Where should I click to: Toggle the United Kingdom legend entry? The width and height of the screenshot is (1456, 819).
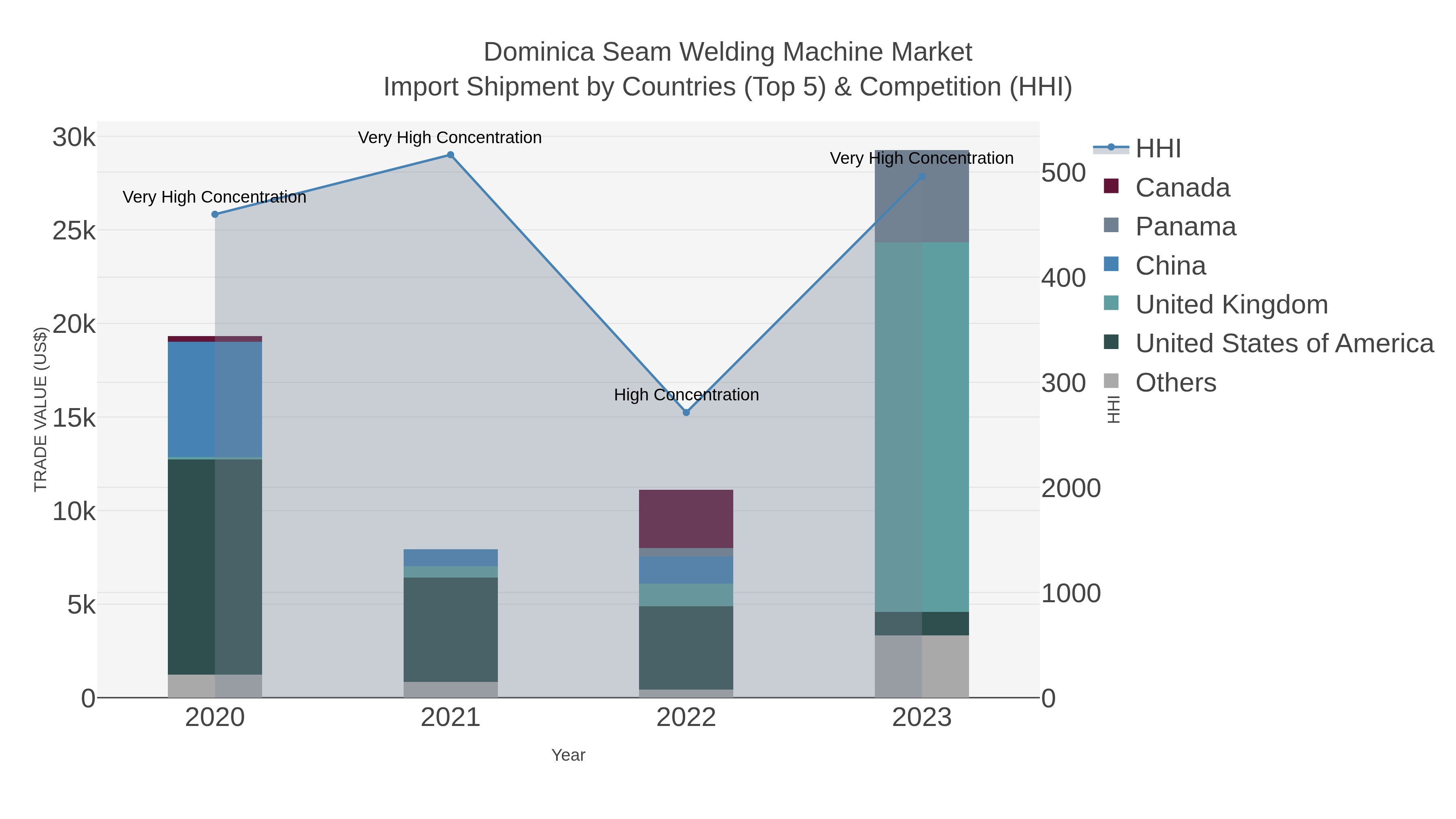(1215, 304)
